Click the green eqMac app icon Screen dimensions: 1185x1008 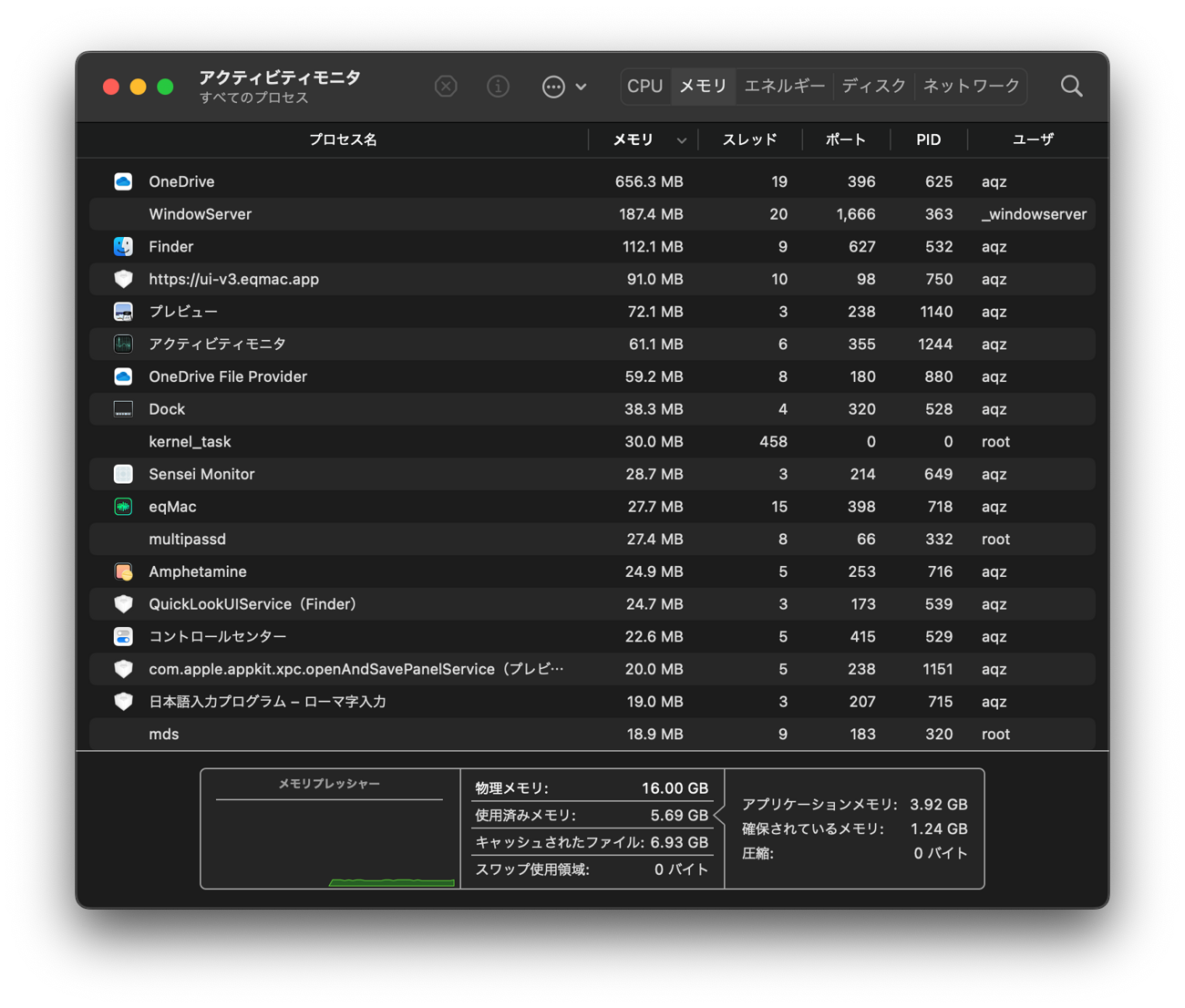pyautogui.click(x=123, y=507)
